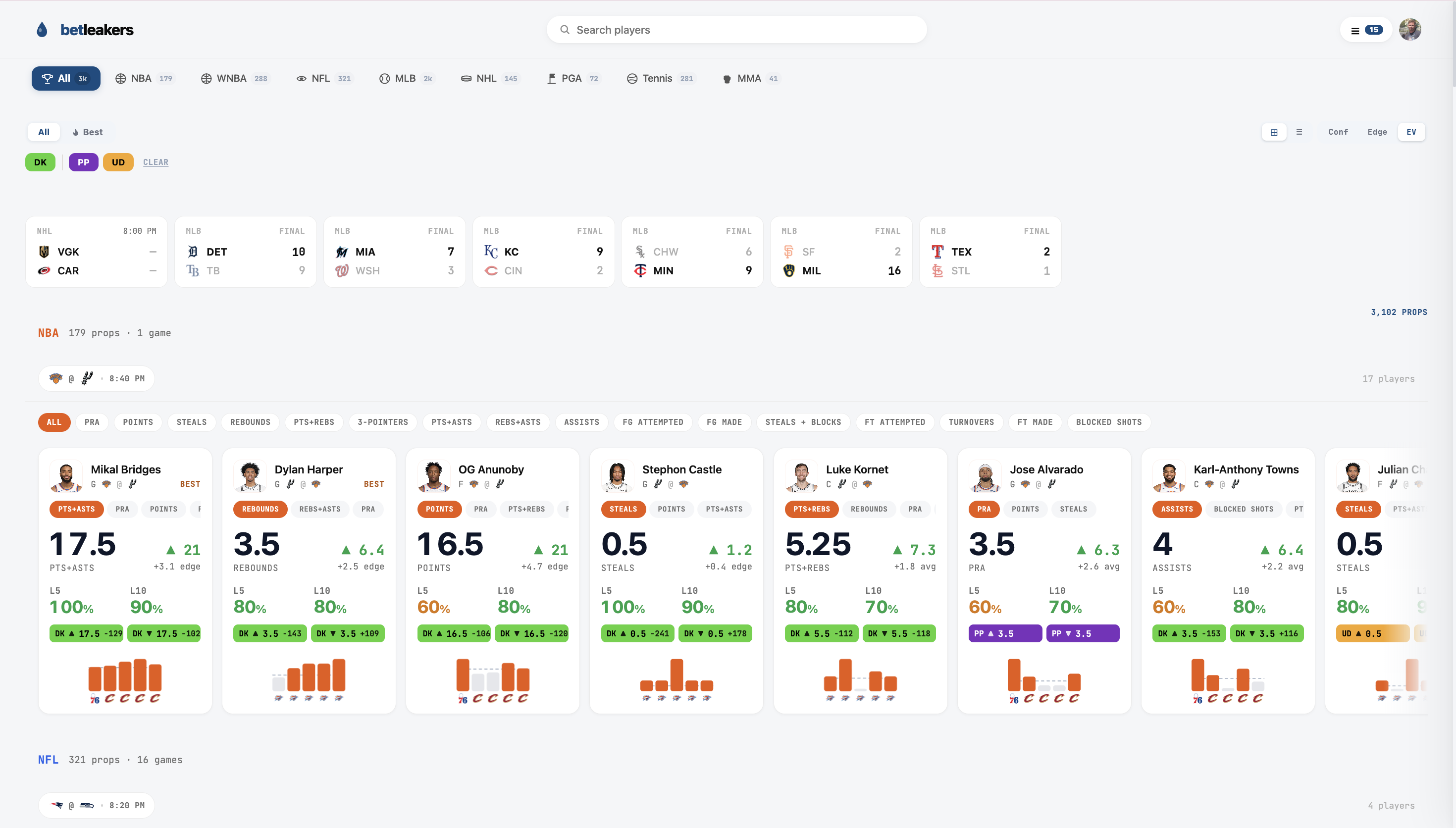Switch to the MMA tab
This screenshot has width=1456, height=828.
pos(750,78)
